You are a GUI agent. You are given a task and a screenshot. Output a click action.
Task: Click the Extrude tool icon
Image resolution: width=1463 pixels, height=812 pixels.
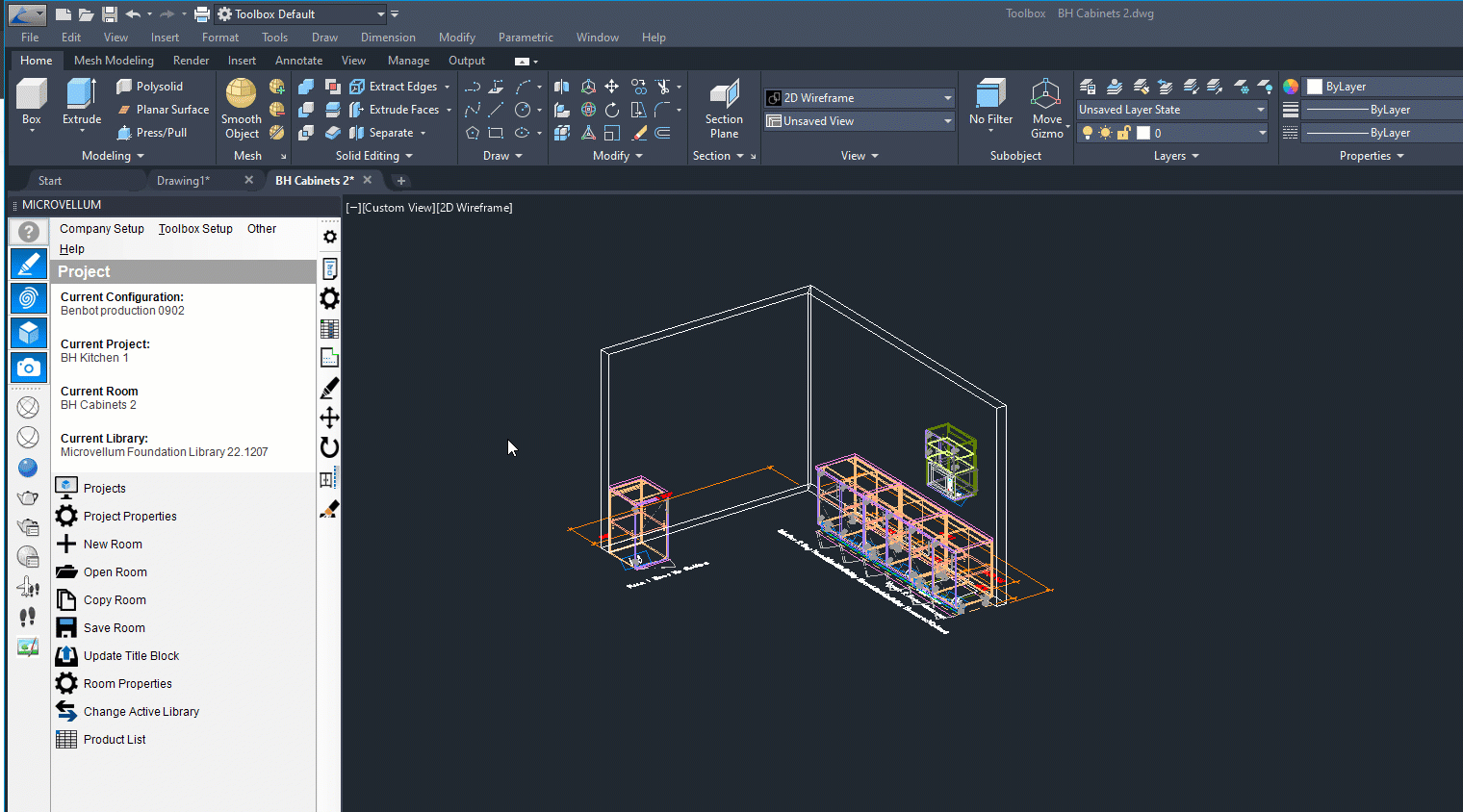[82, 97]
